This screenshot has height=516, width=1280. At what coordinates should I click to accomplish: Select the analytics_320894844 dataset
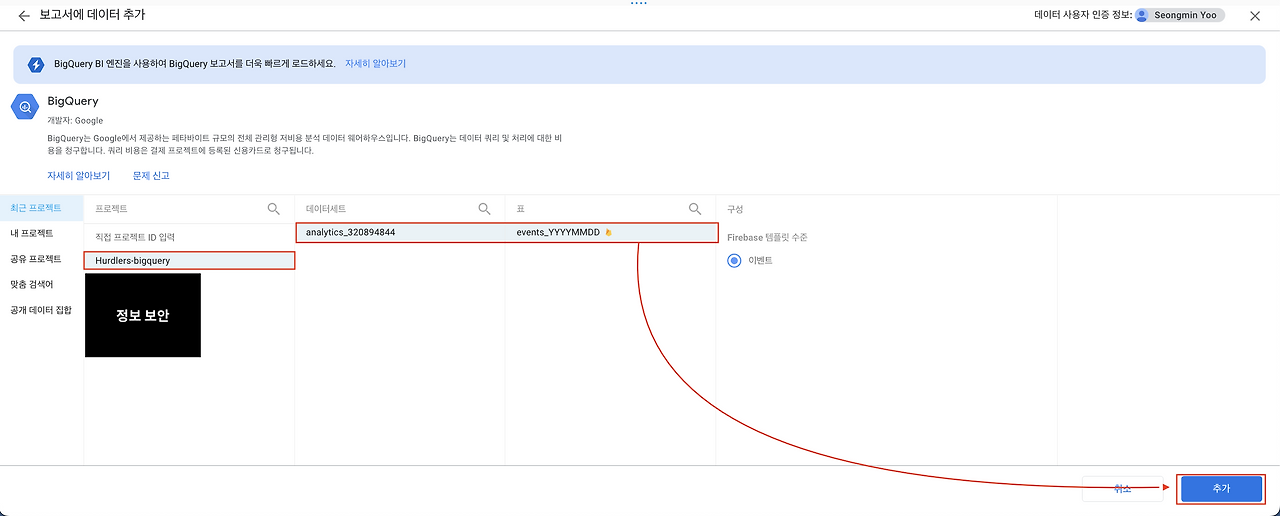tap(400, 232)
